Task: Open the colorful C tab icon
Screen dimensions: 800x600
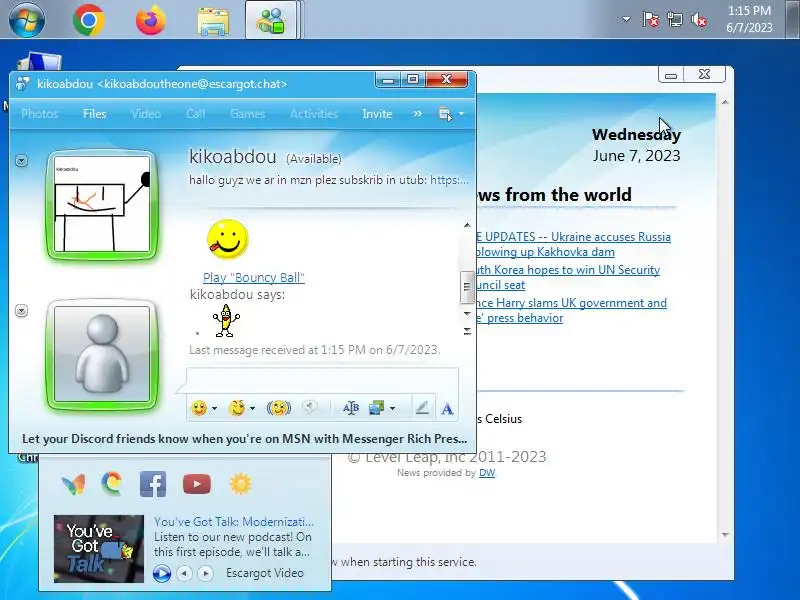Action: 112,484
